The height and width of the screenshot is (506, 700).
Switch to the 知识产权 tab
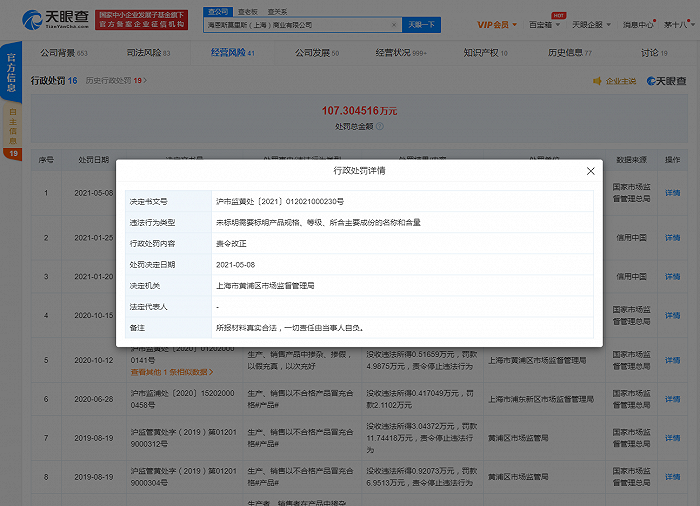pos(485,53)
